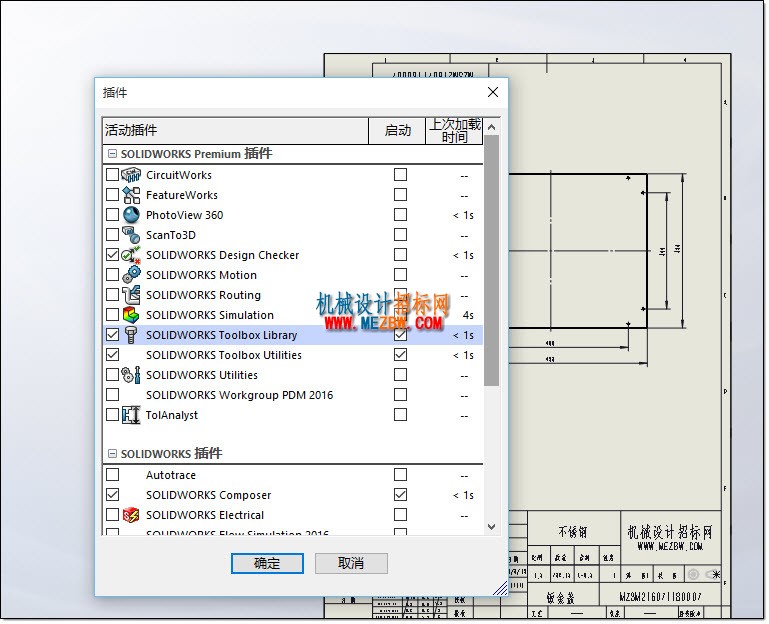Screen dimensions: 769x624
Task: Click the TolAnalyst icon
Action: [x=131, y=415]
